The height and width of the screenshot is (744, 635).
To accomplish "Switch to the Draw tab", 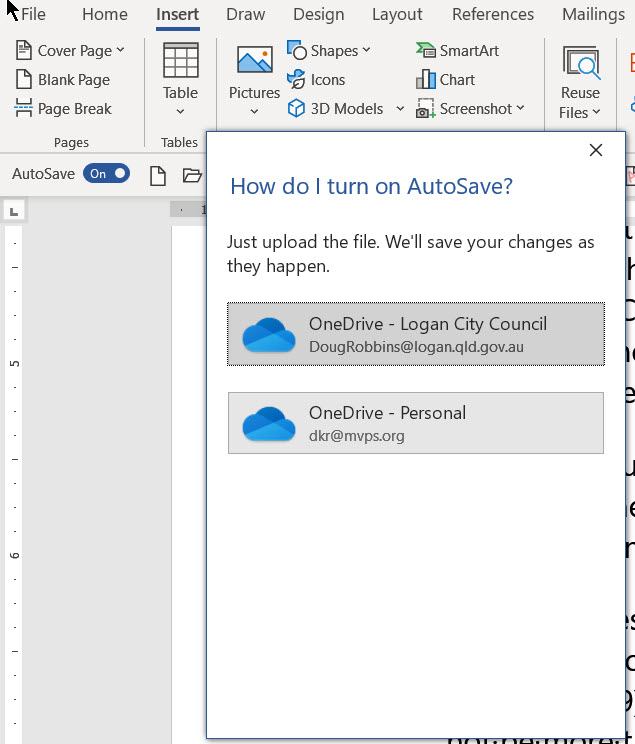I will coord(245,14).
